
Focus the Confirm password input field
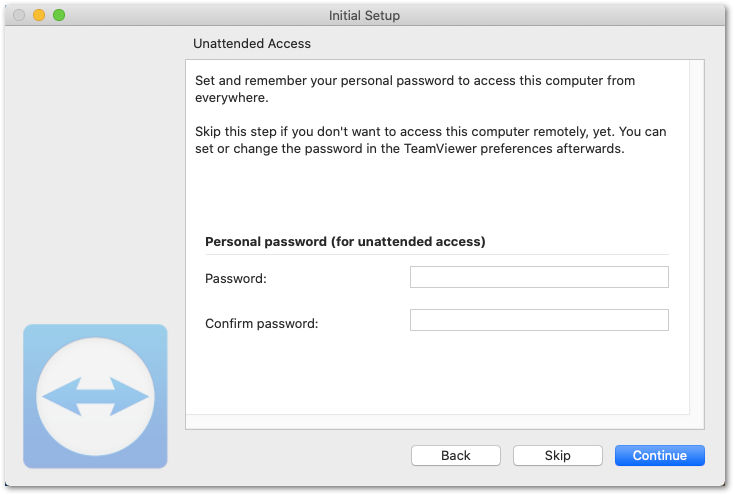click(x=539, y=320)
